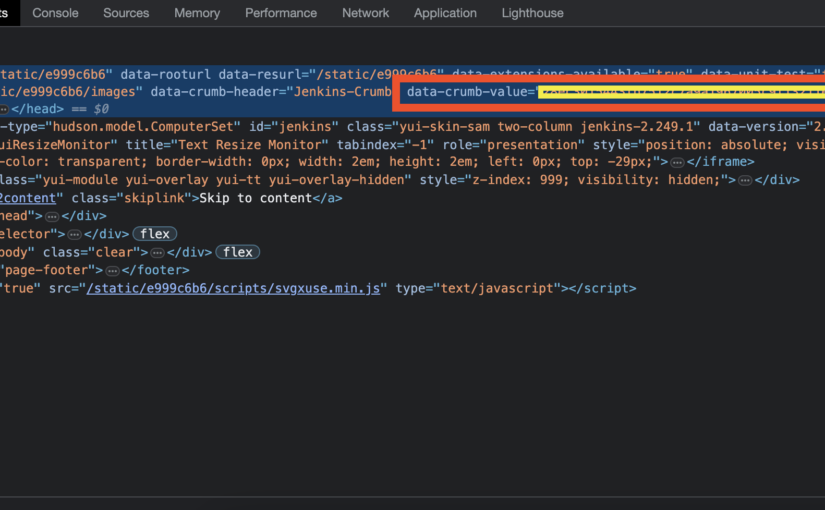Viewport: 825px width, 510px height.
Task: Toggle flex badge on the 'elector' div line
Action: [154, 234]
